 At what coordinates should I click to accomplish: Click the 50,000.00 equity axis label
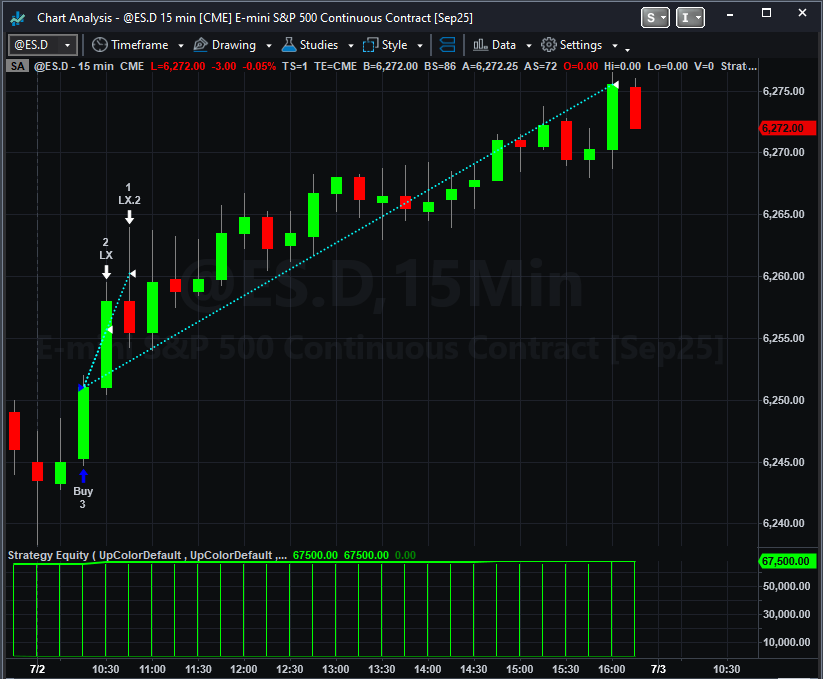(786, 586)
